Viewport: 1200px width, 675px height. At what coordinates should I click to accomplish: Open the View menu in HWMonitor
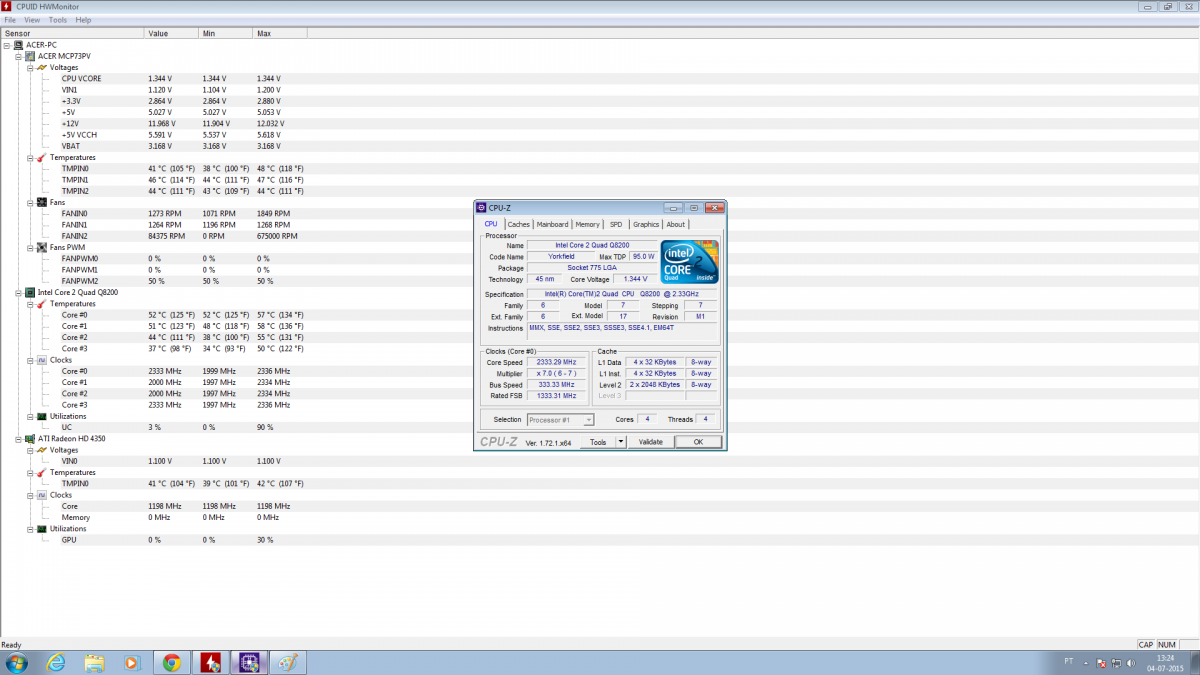coord(32,20)
